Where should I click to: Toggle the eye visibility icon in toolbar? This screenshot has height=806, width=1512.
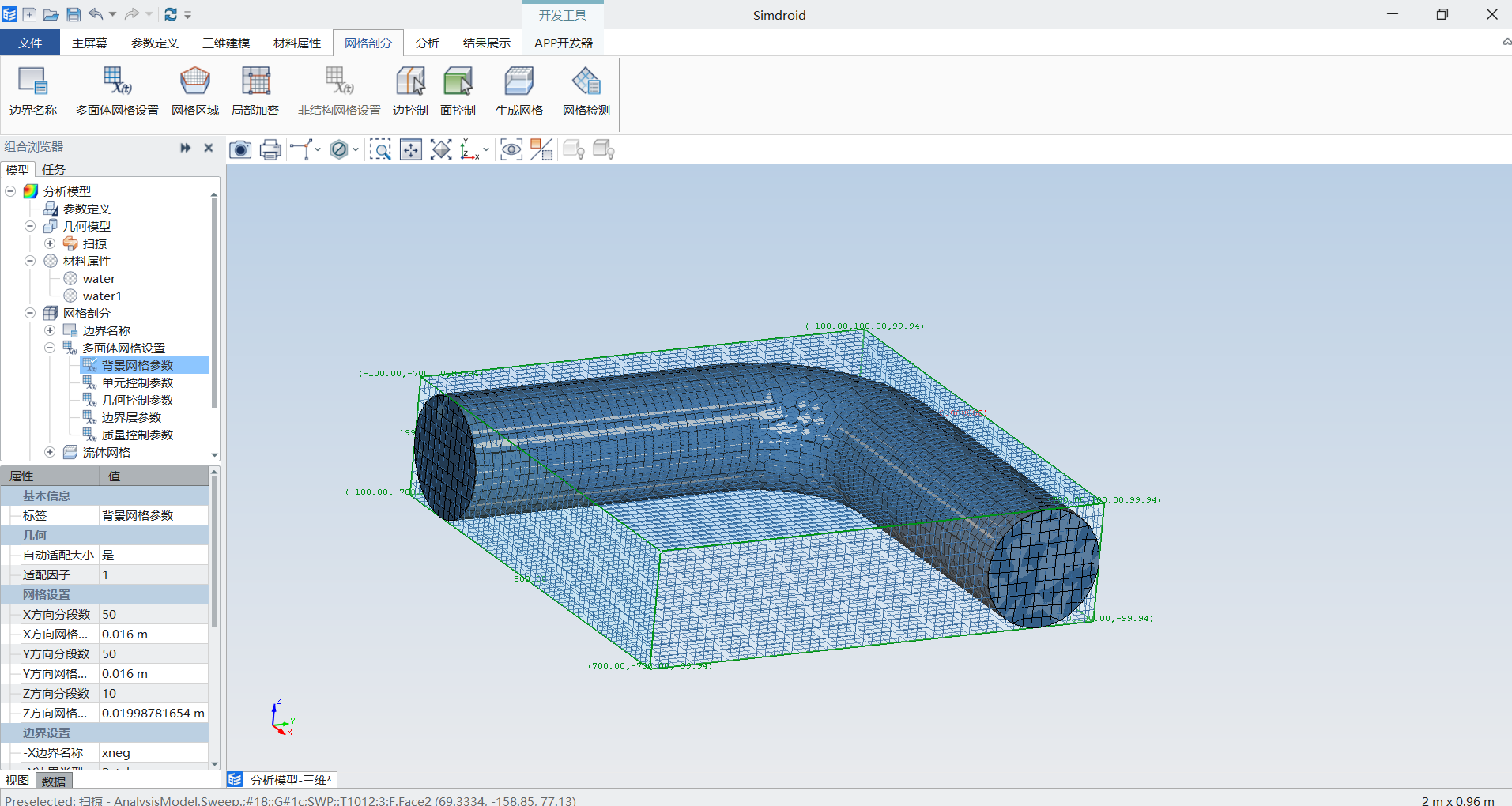point(511,149)
